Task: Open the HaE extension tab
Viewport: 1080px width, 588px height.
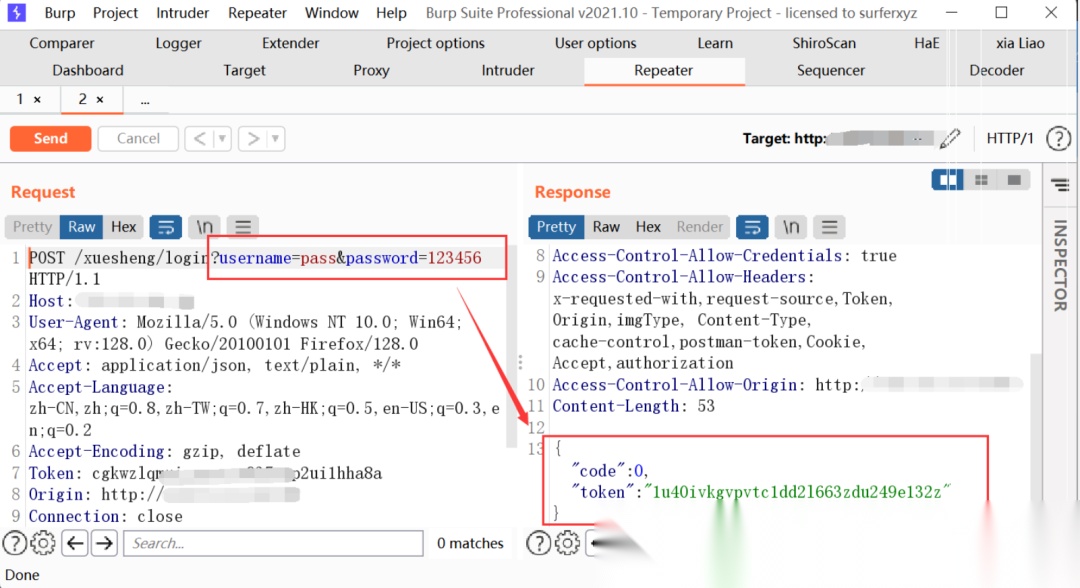Action: point(926,43)
